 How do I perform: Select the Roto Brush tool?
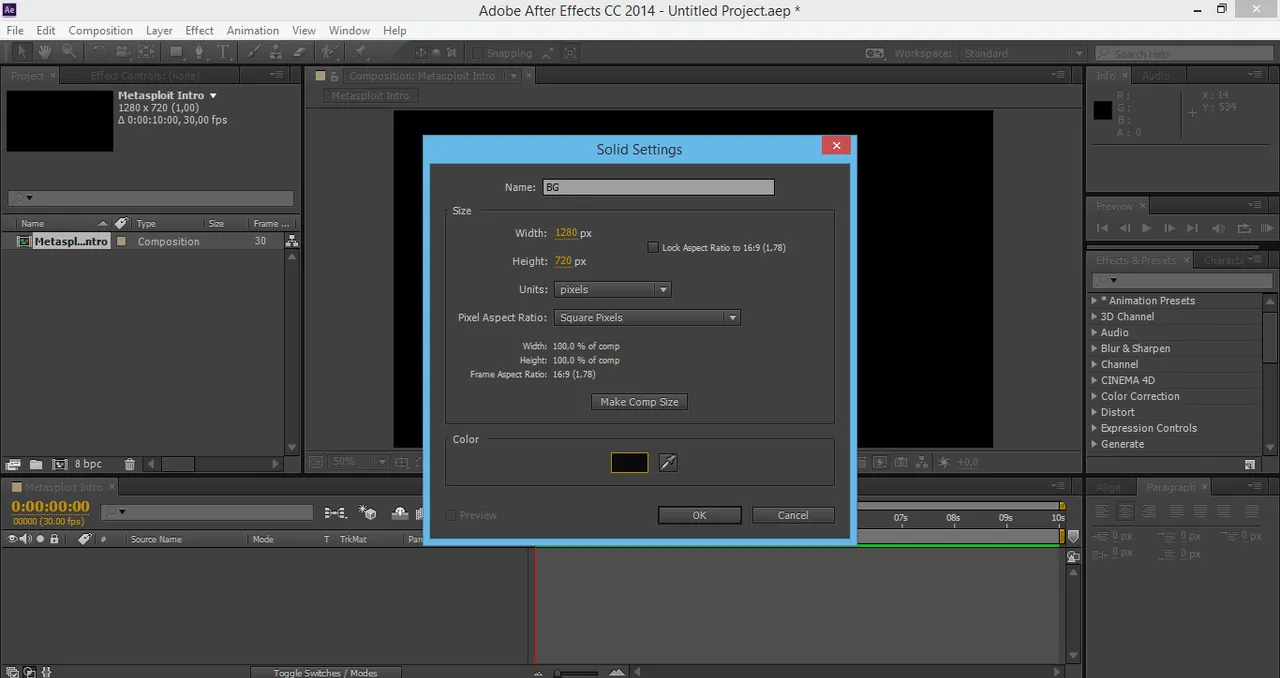pyautogui.click(x=330, y=52)
